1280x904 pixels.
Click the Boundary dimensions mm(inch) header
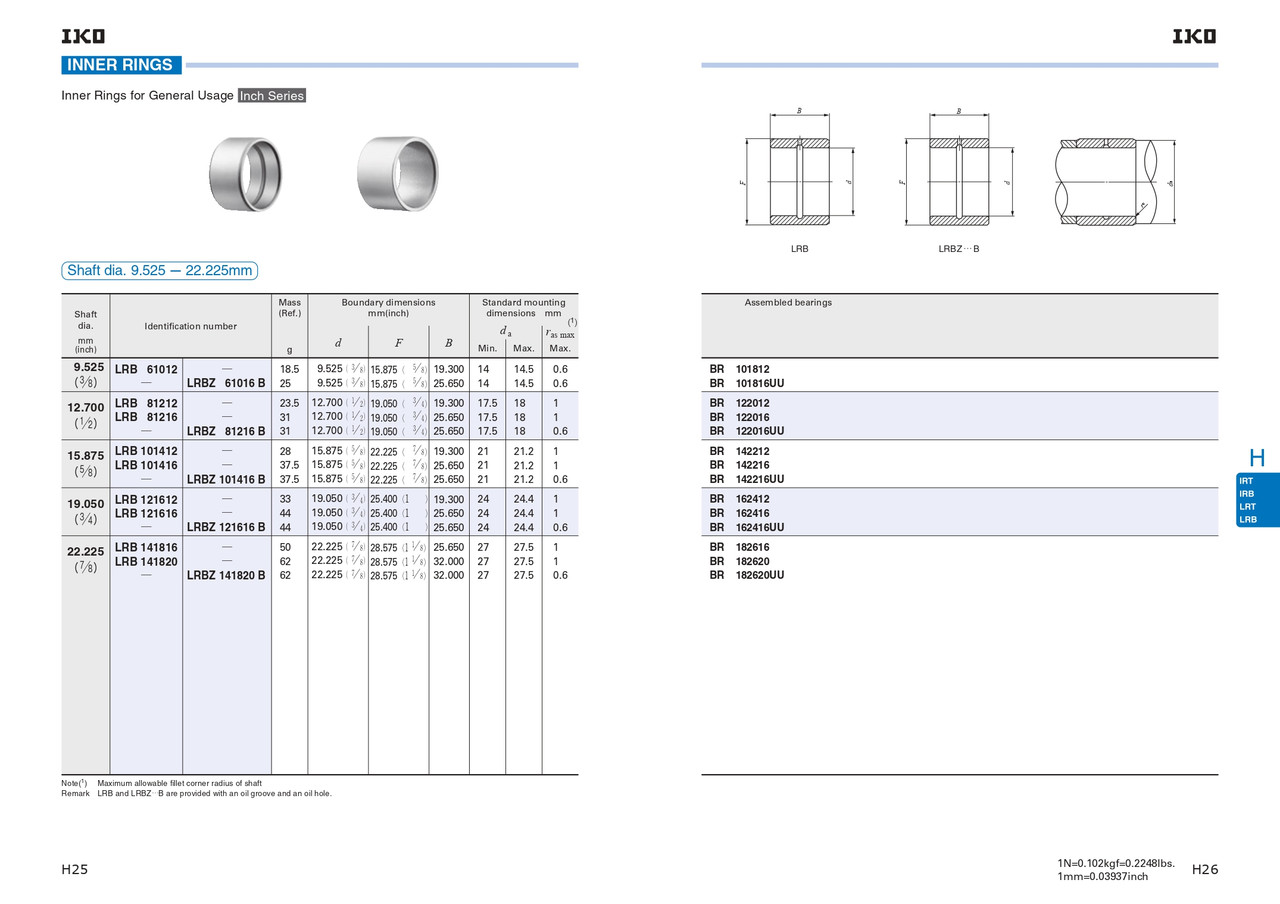tap(388, 308)
